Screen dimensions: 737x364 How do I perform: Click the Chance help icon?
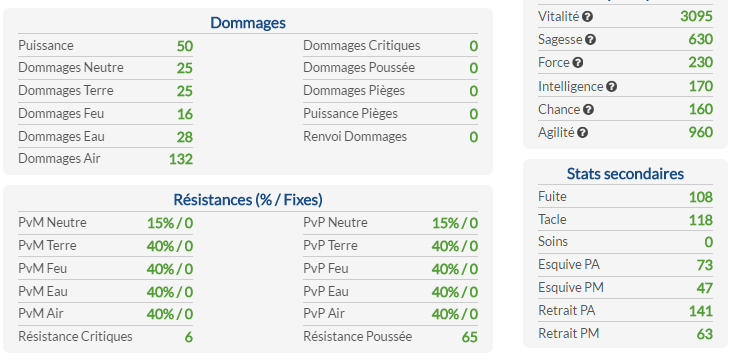588,110
